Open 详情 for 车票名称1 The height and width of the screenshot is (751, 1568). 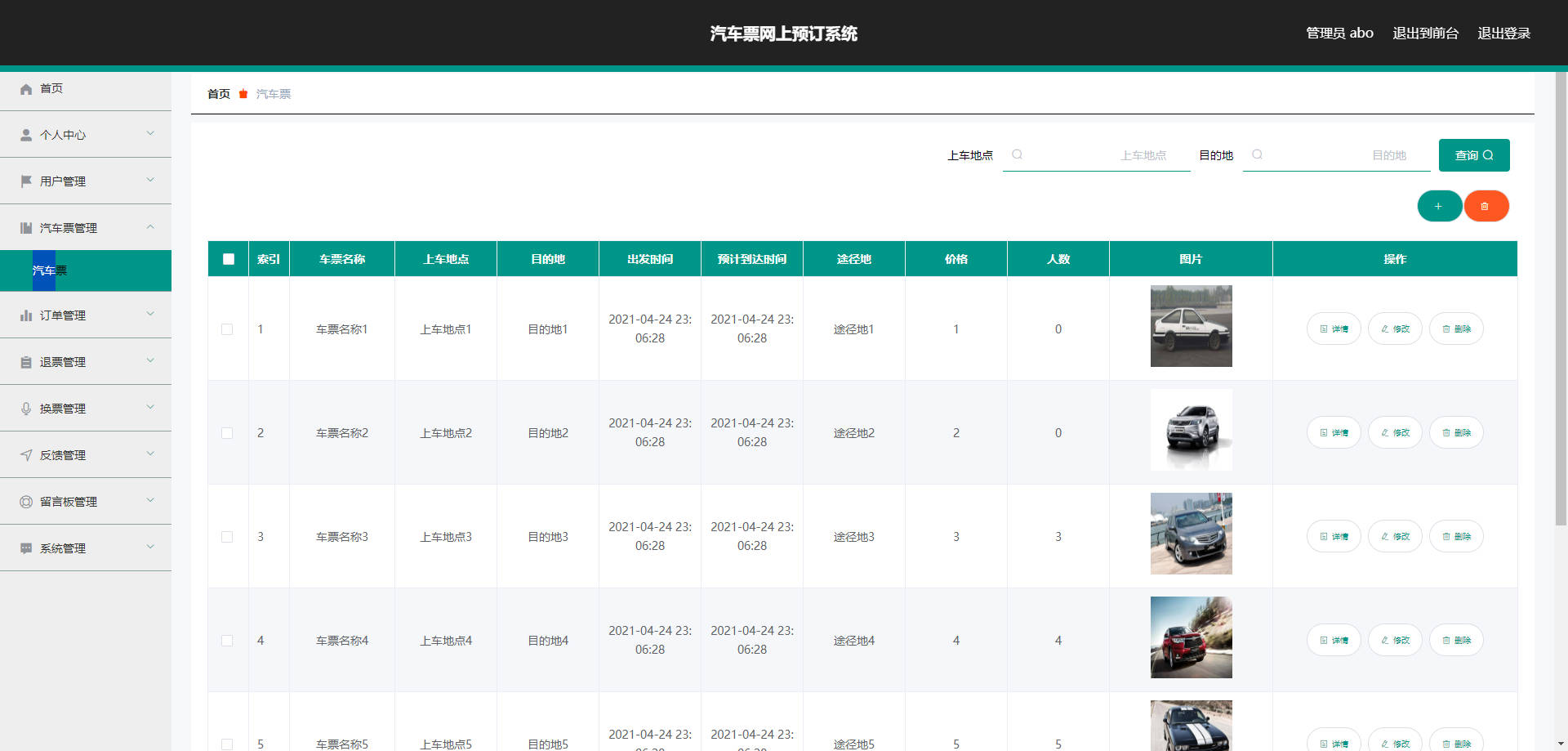coord(1334,329)
